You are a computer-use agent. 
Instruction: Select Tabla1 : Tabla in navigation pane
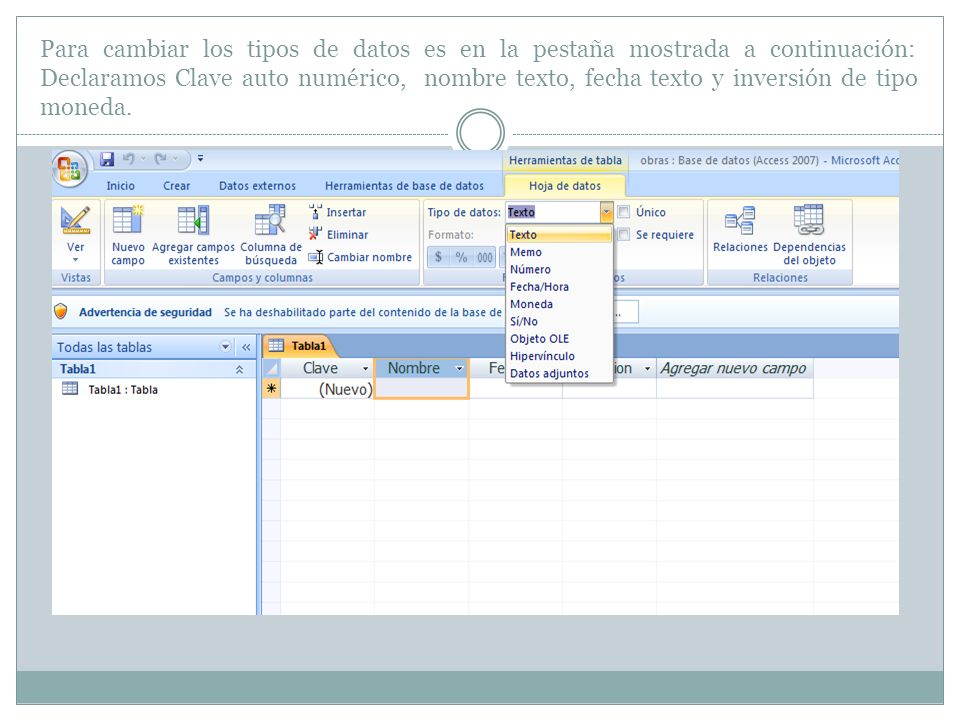pos(110,389)
